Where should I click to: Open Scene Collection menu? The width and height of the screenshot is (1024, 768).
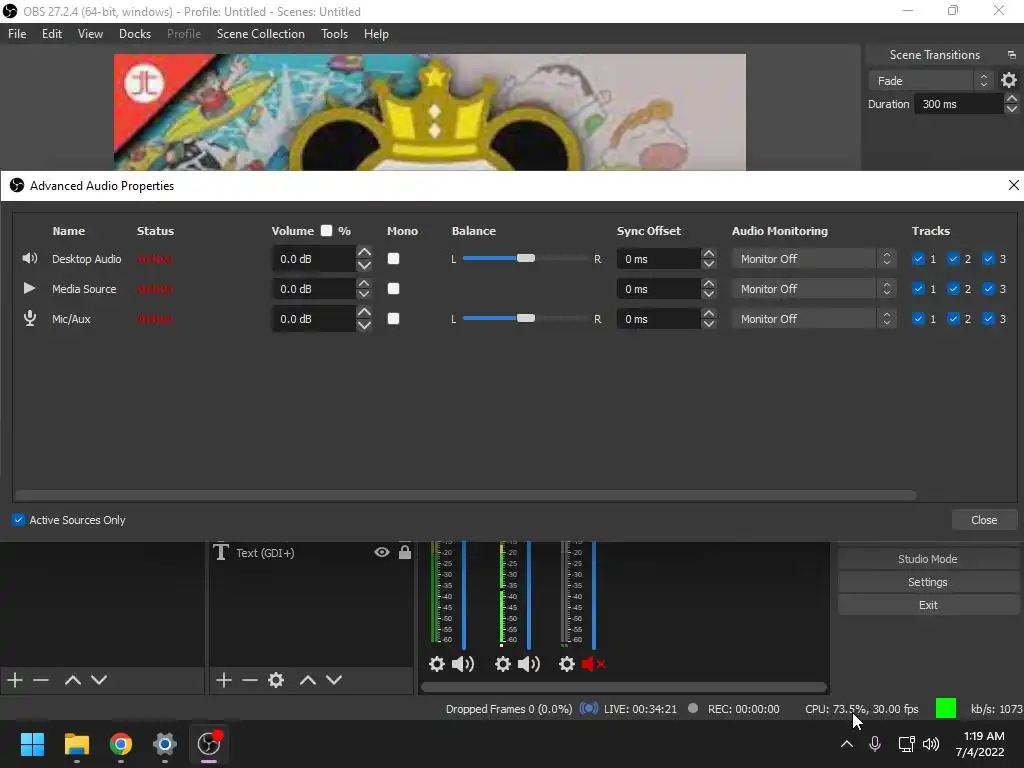(x=261, y=34)
